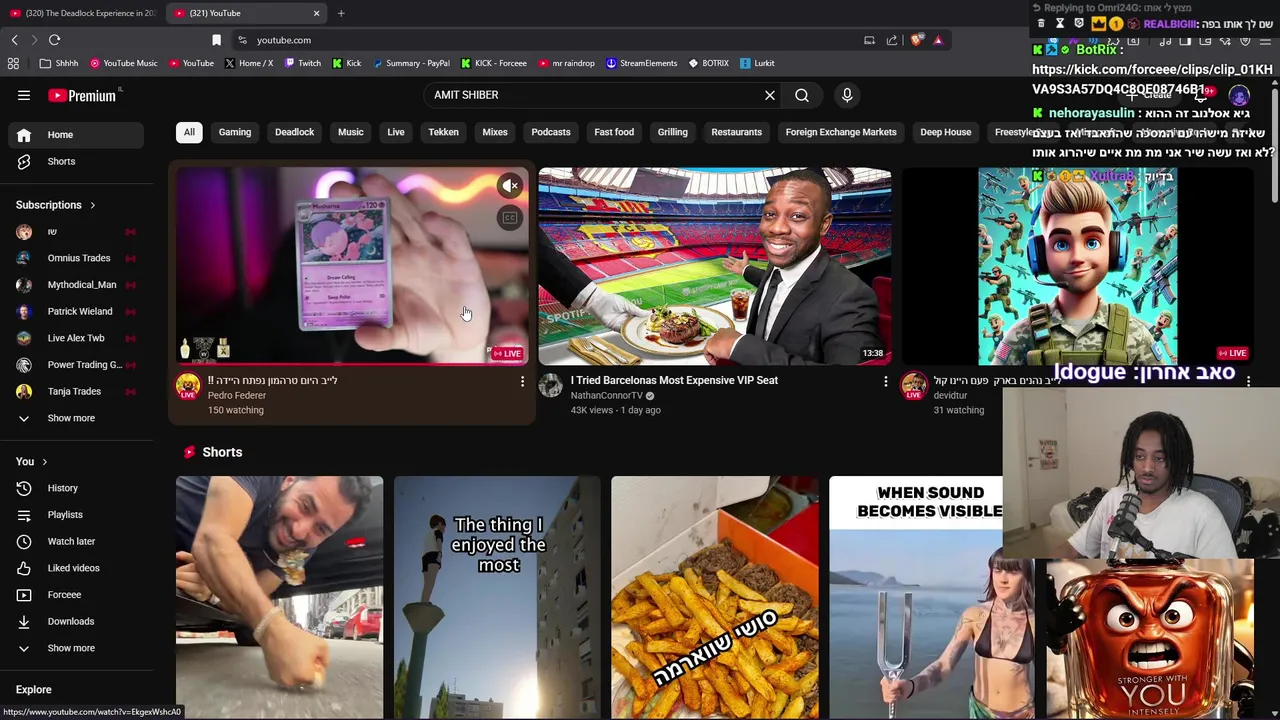The width and height of the screenshot is (1280, 720).
Task: Open the apps grid icon in bookmarks bar
Action: pyautogui.click(x=13, y=63)
